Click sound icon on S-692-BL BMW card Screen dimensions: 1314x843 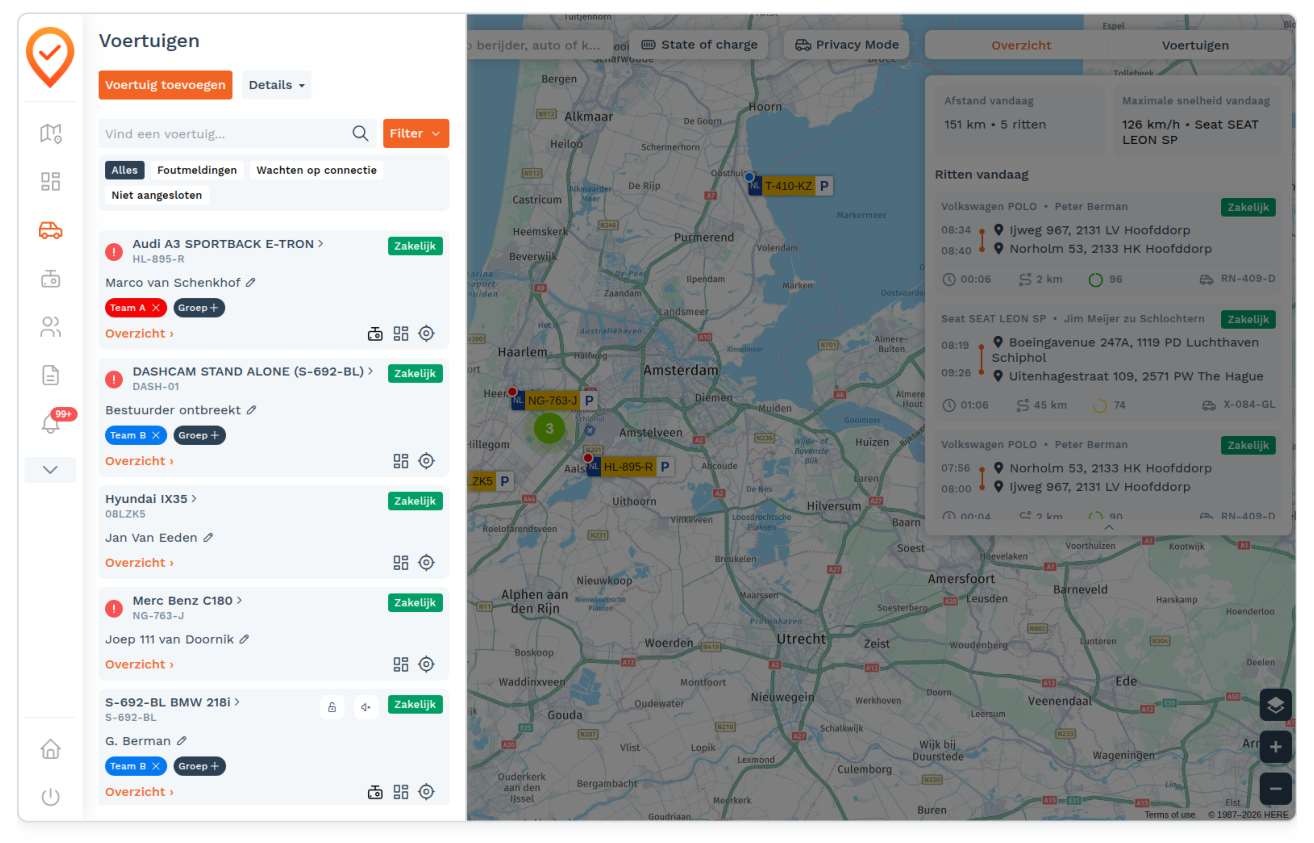366,707
